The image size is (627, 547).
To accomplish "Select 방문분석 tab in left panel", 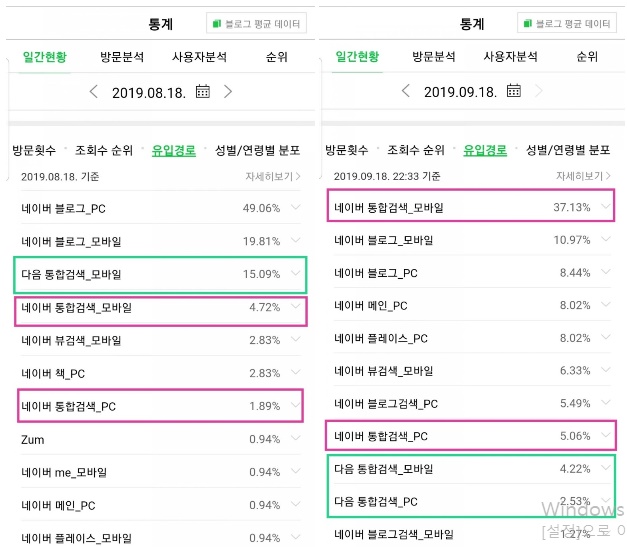I will [x=122, y=57].
